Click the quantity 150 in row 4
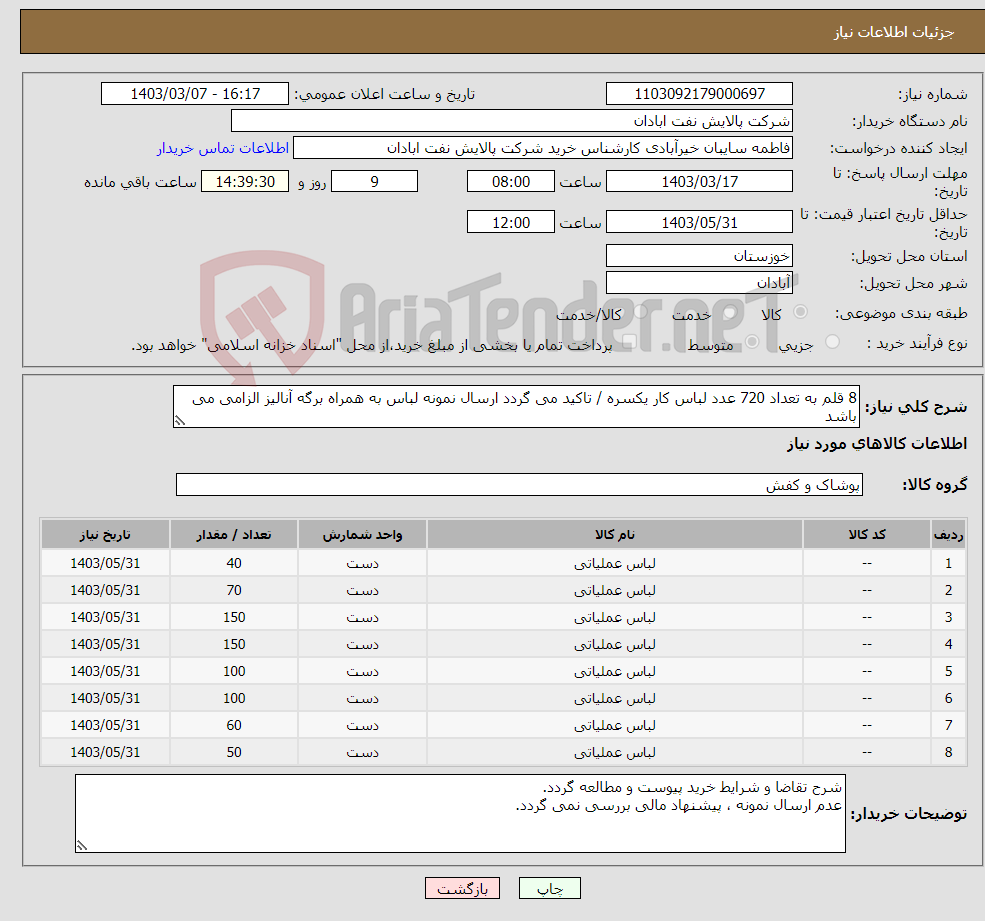Viewport: 985px width, 921px height. point(234,645)
